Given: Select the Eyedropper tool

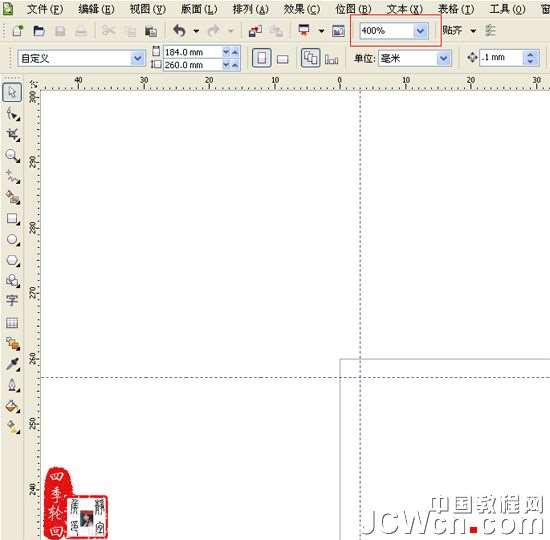Looking at the screenshot, I should click(13, 364).
